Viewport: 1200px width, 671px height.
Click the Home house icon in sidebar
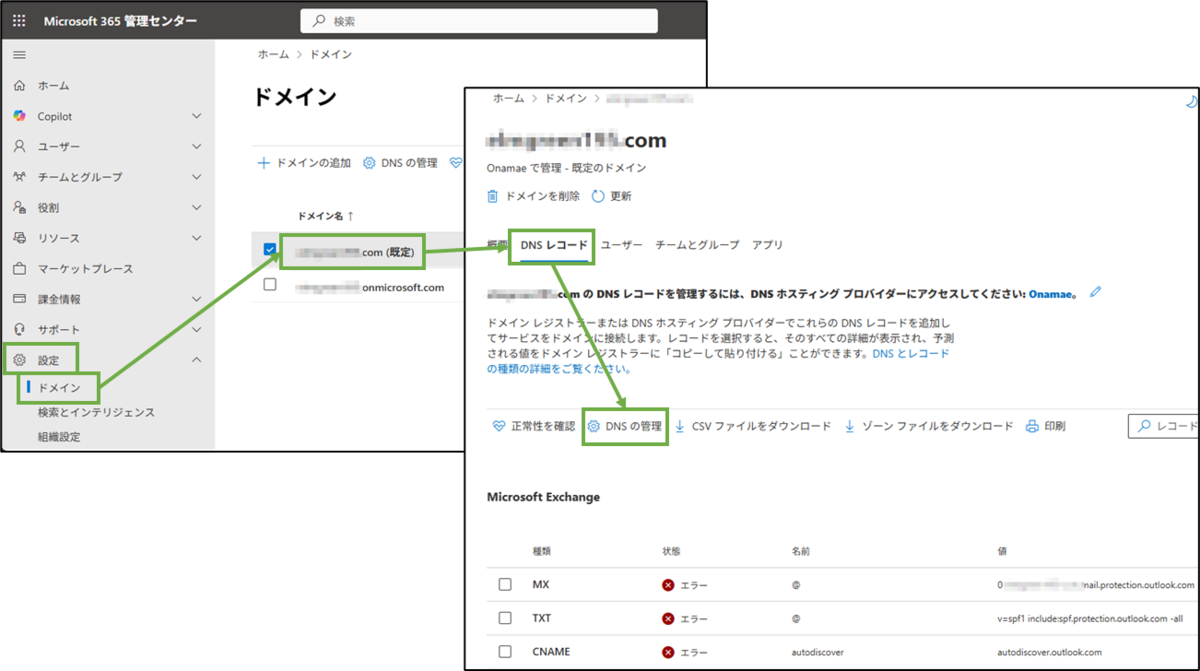[19, 86]
